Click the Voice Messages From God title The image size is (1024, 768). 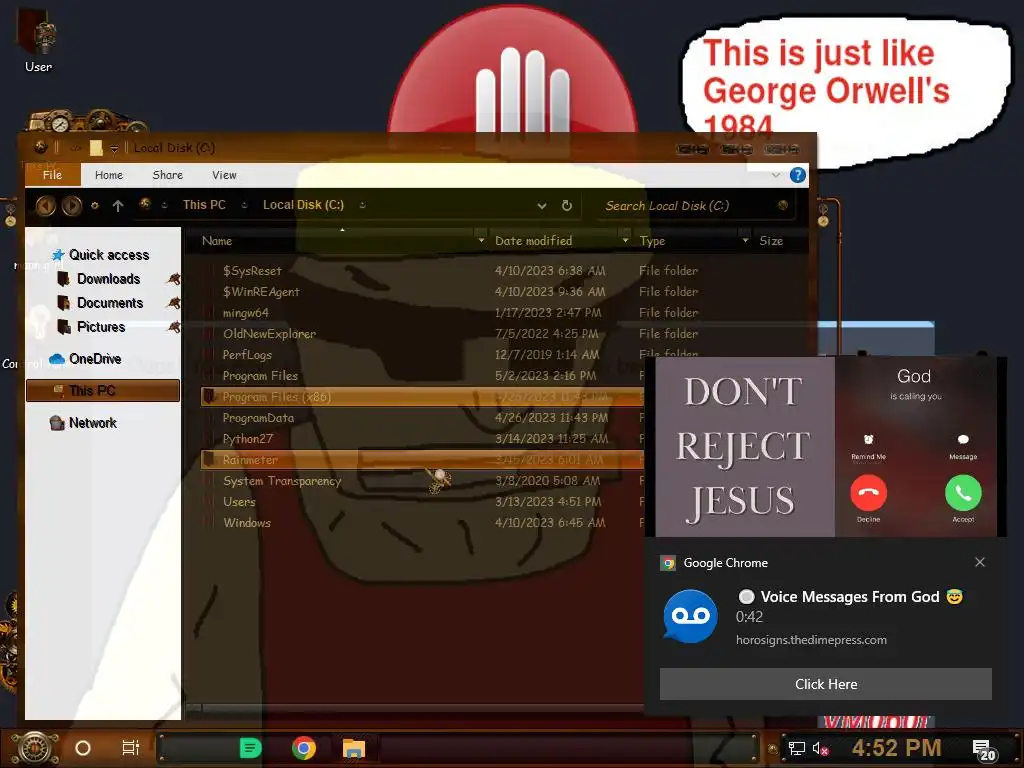[x=850, y=597]
